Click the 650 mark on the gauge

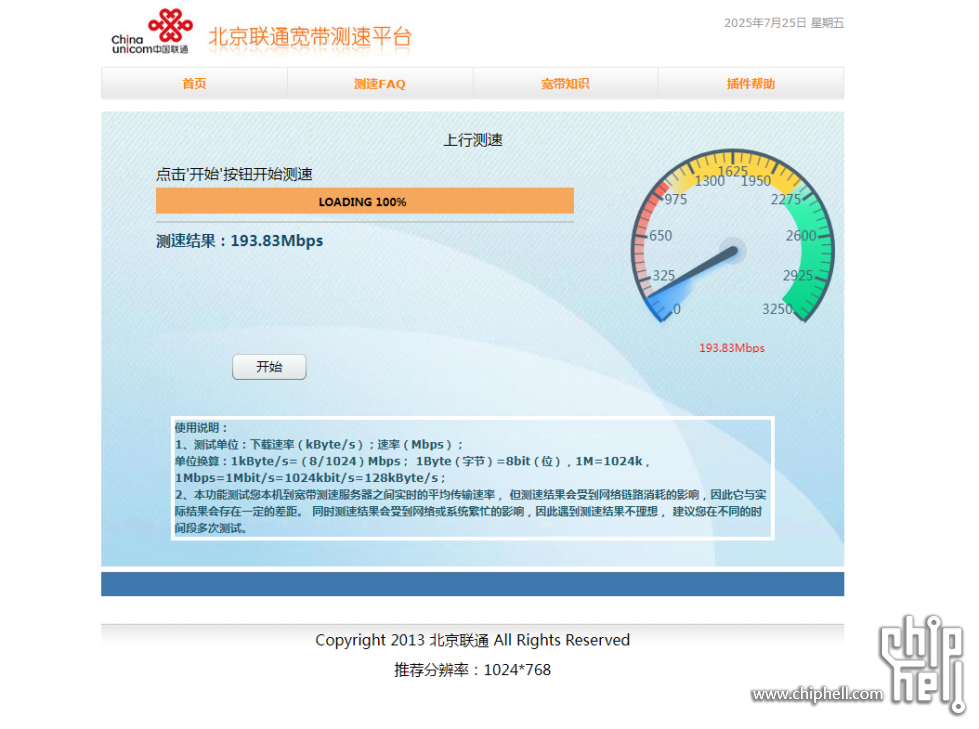click(661, 236)
